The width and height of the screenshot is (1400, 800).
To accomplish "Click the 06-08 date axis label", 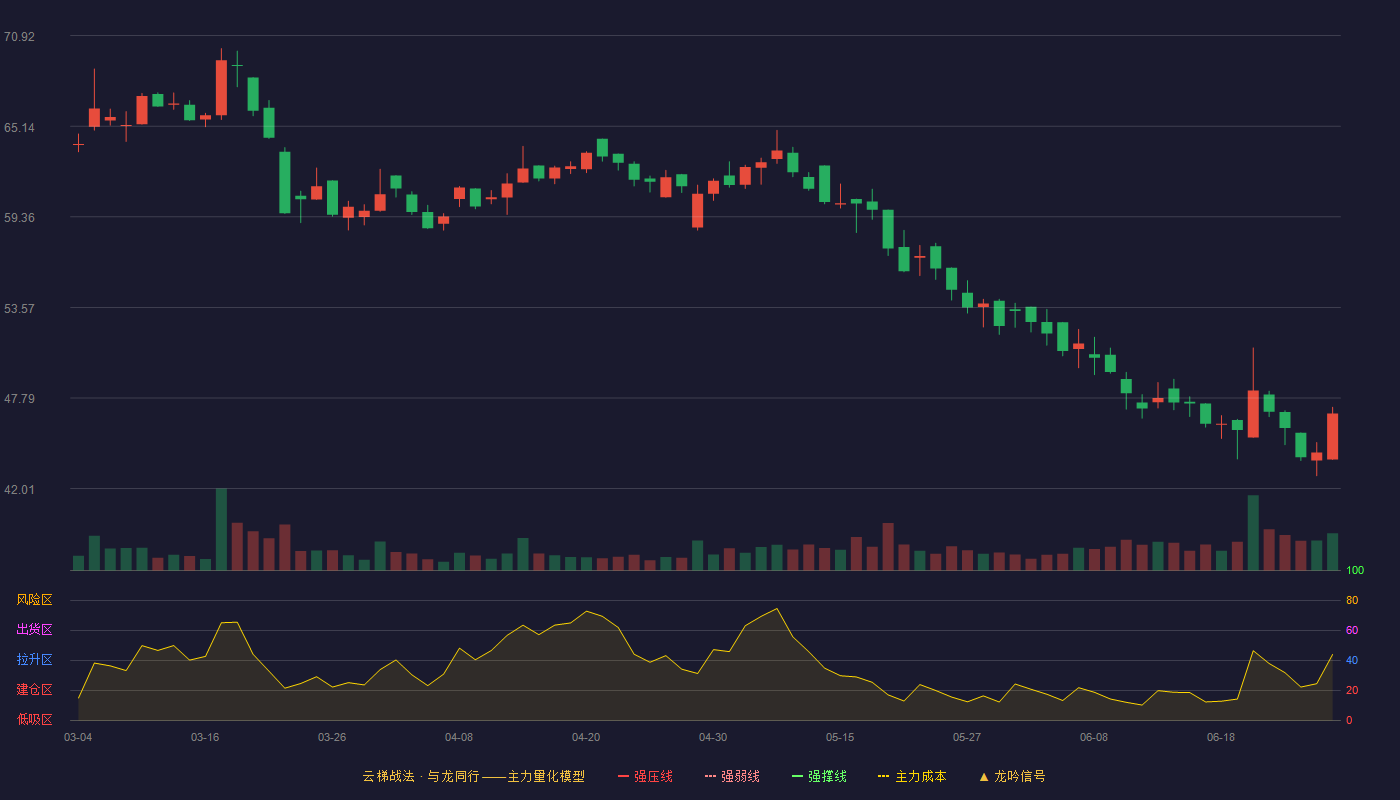I will 1094,737.
